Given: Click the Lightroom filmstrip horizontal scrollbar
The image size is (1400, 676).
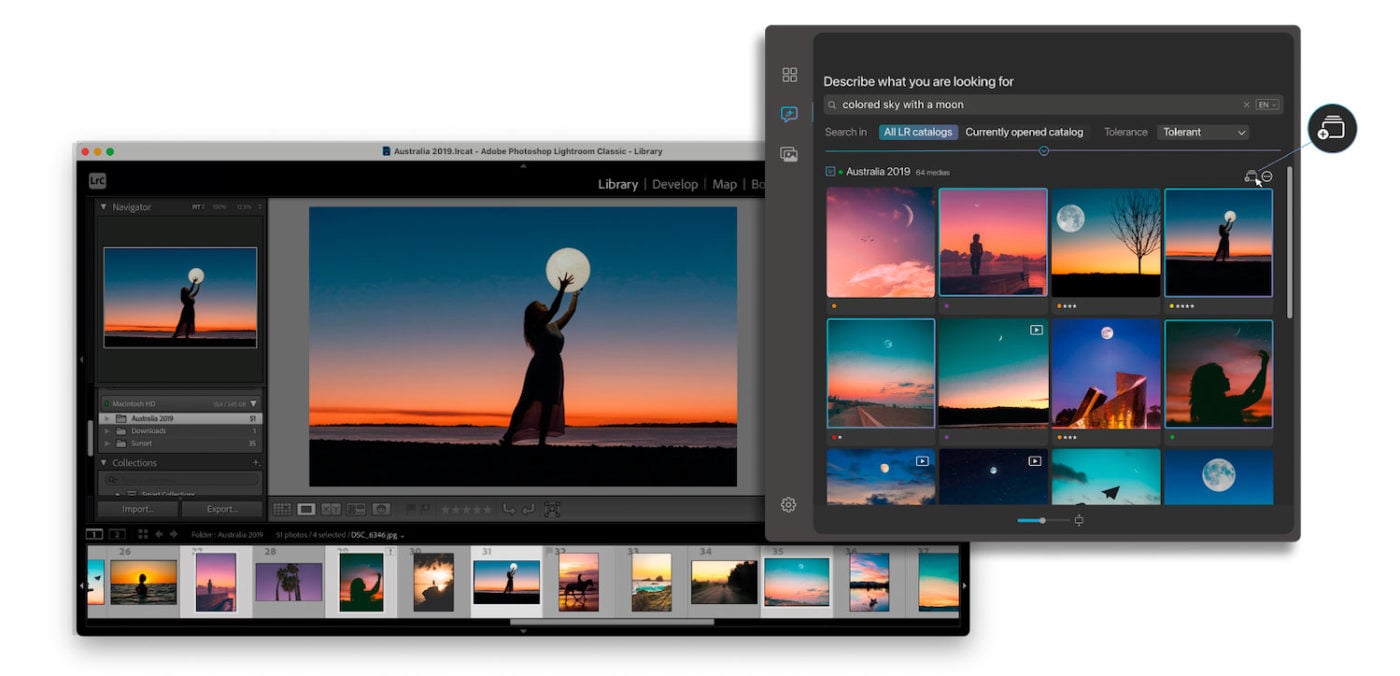Looking at the screenshot, I should [x=612, y=622].
